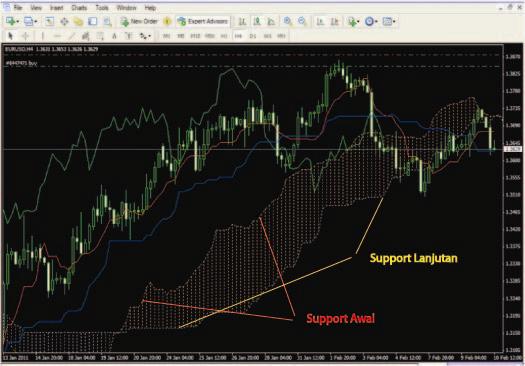
Task: Select the Equidistant Channel tool
Action: [x=86, y=36]
